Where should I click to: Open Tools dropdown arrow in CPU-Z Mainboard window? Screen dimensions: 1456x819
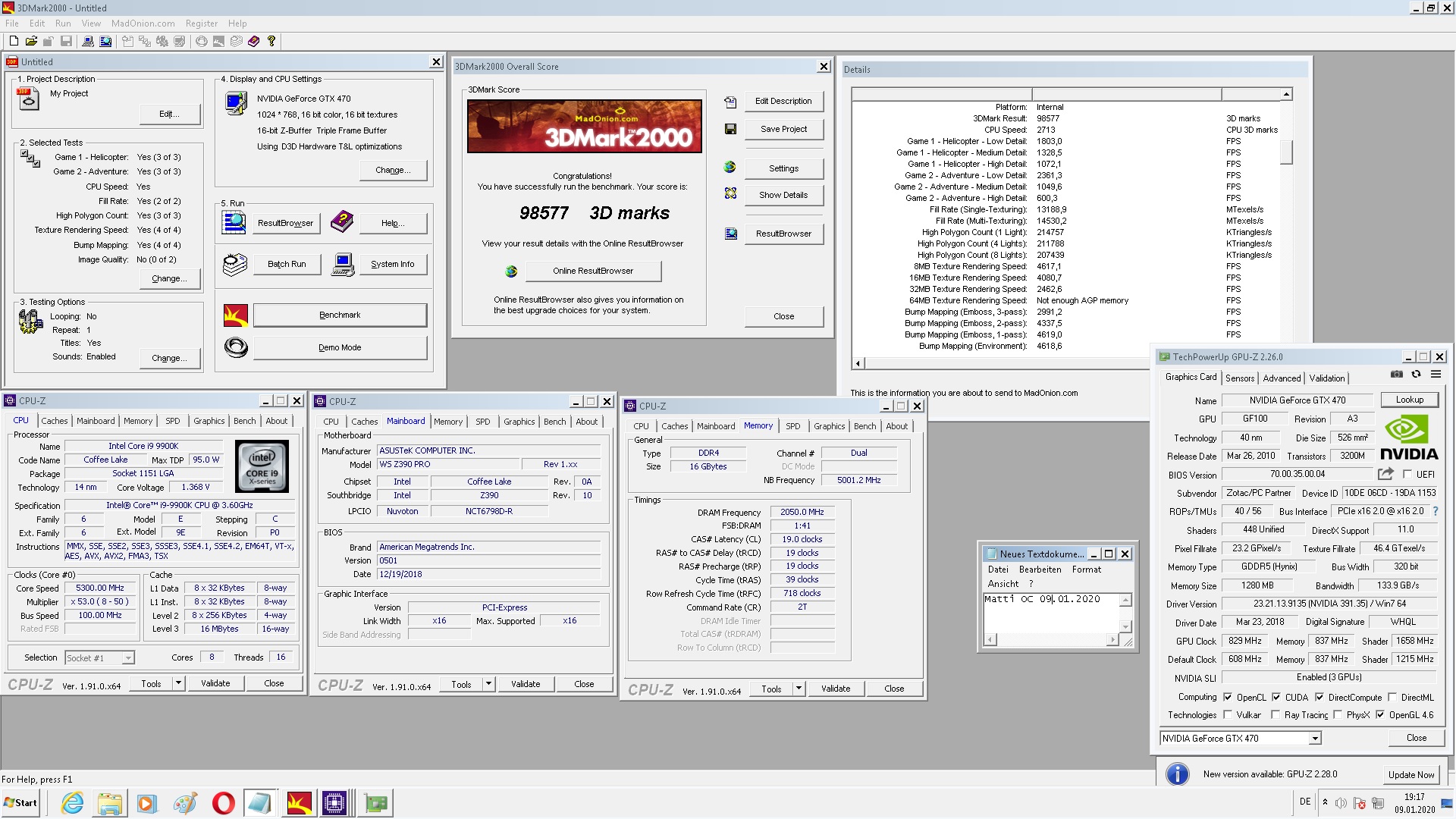coord(488,684)
